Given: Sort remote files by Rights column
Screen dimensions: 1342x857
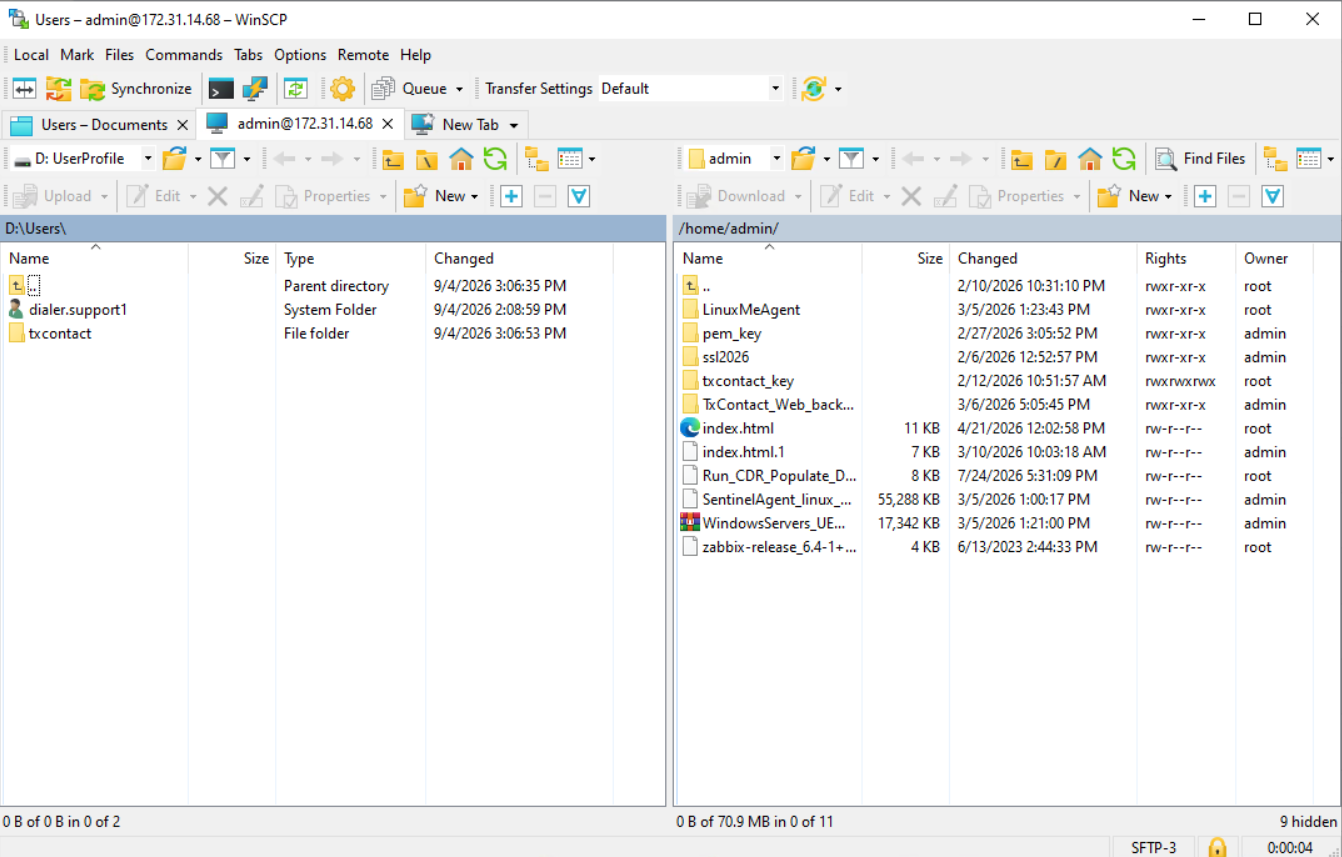Looking at the screenshot, I should pos(1165,258).
